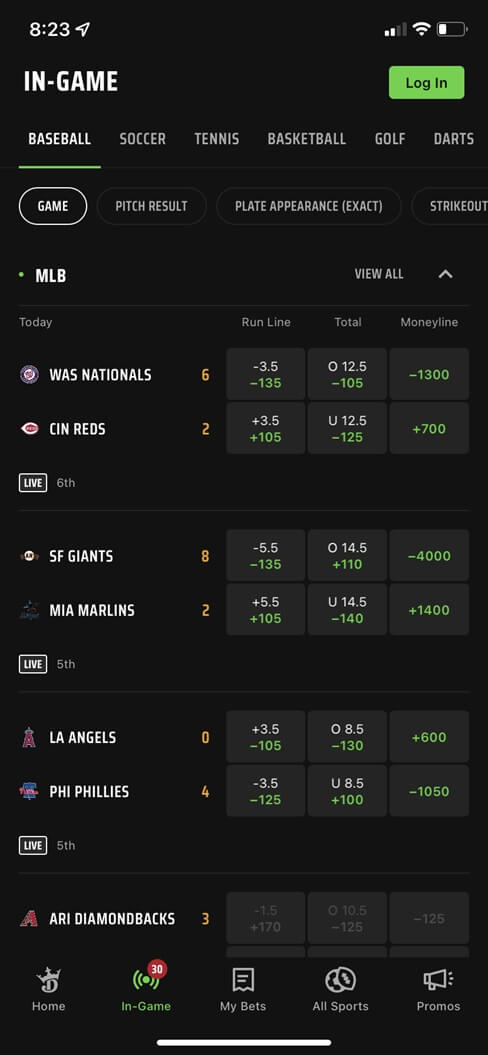Open My Bets receipt icon
488x1055 pixels.
tap(243, 980)
